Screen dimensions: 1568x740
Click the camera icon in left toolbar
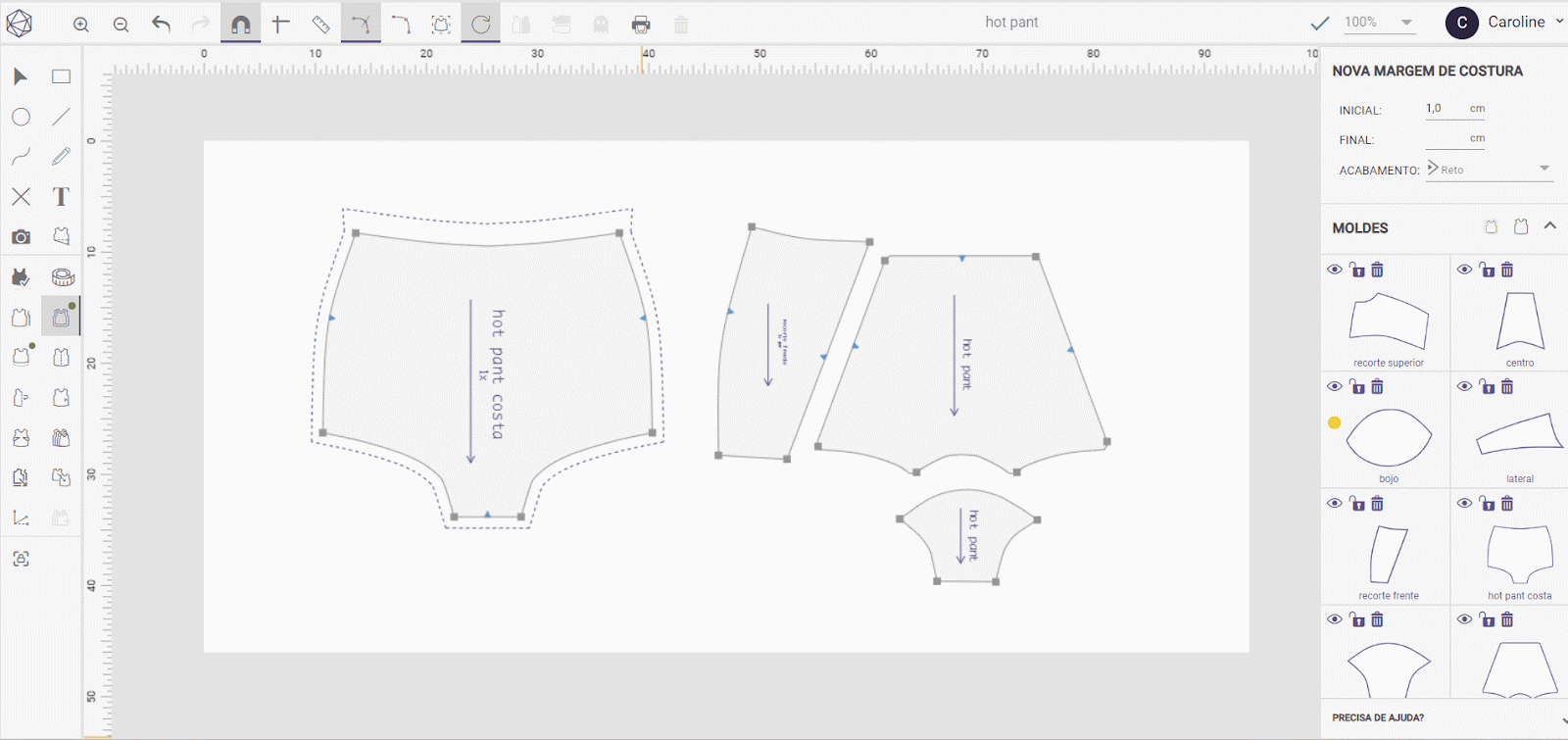pyautogui.click(x=21, y=237)
